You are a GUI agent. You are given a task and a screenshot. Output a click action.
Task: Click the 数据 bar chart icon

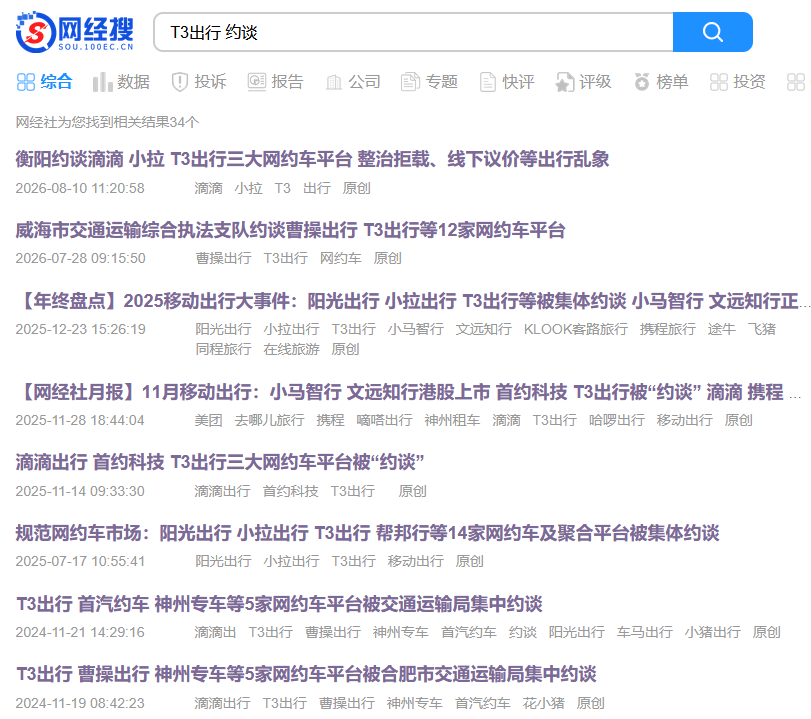(x=102, y=82)
